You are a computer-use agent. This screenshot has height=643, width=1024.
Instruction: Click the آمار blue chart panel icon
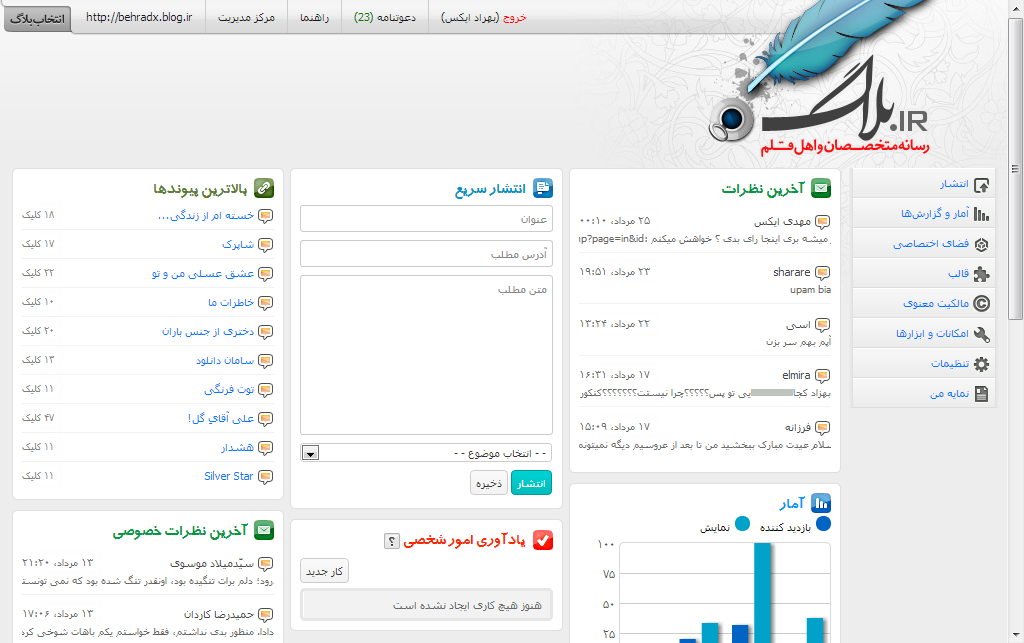coord(821,503)
